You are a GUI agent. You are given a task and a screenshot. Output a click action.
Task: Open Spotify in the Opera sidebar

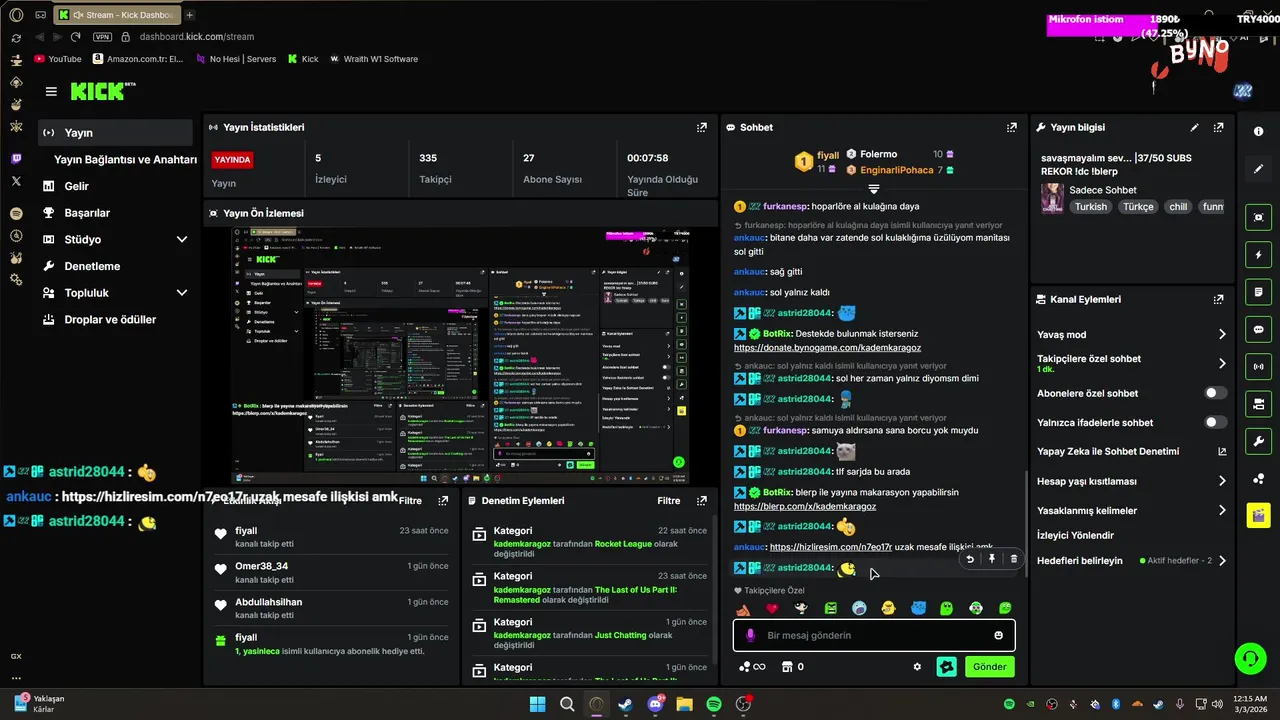[x=16, y=213]
